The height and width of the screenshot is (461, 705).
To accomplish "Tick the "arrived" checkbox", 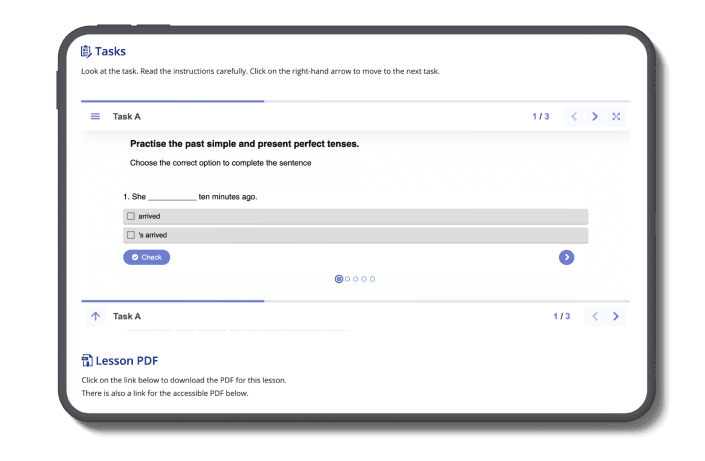I will tap(131, 216).
